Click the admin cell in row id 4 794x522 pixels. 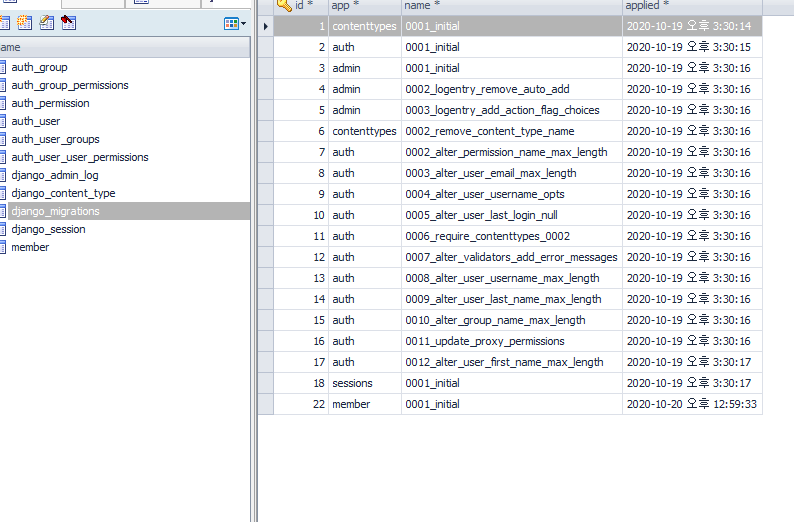(365, 89)
